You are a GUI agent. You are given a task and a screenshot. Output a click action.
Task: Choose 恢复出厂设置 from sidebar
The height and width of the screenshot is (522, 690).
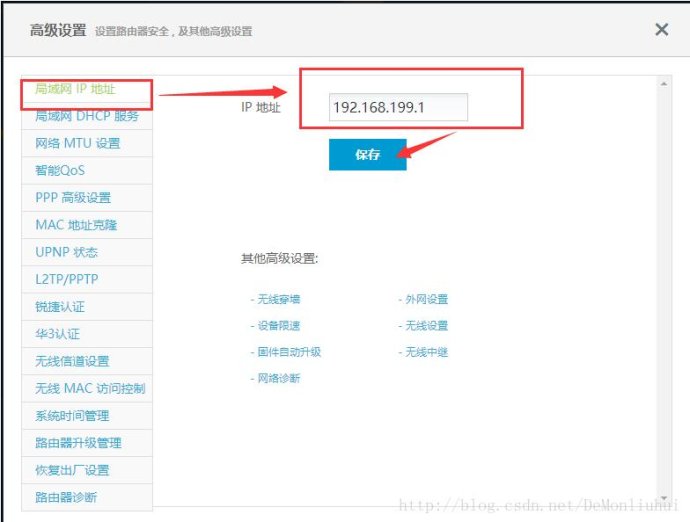[x=72, y=470]
